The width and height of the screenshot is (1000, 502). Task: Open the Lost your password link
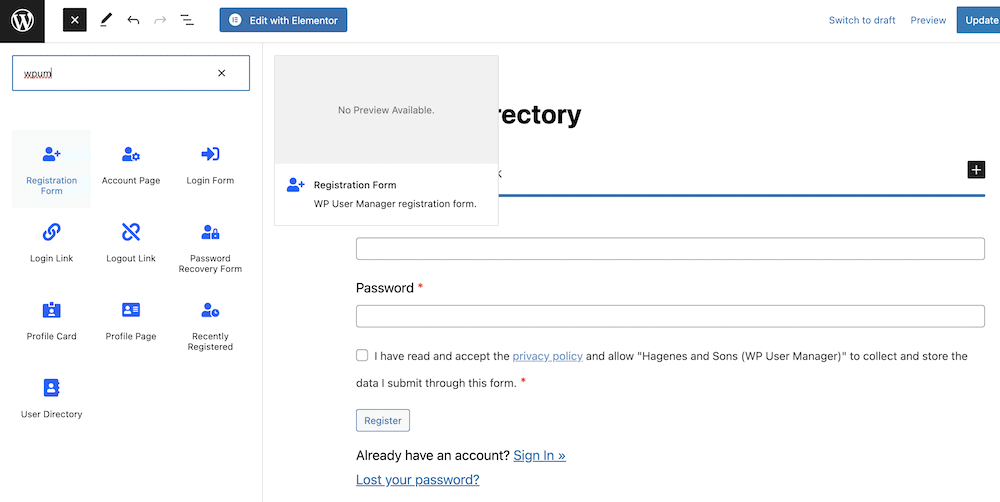coord(418,480)
